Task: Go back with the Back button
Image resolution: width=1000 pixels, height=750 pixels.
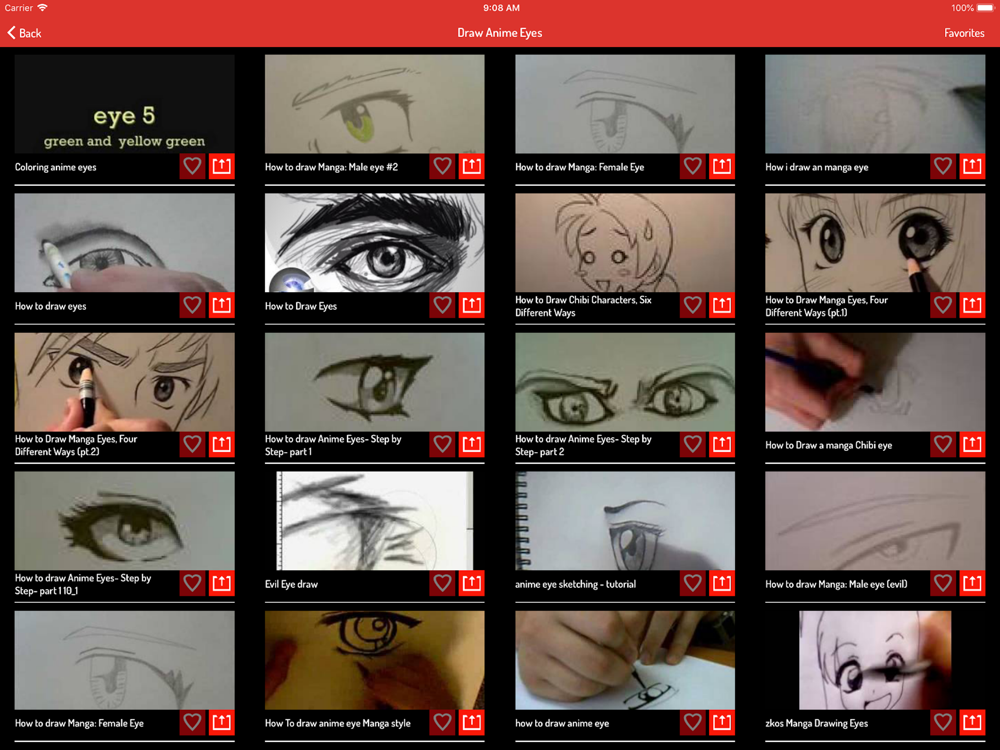Action: coord(24,33)
